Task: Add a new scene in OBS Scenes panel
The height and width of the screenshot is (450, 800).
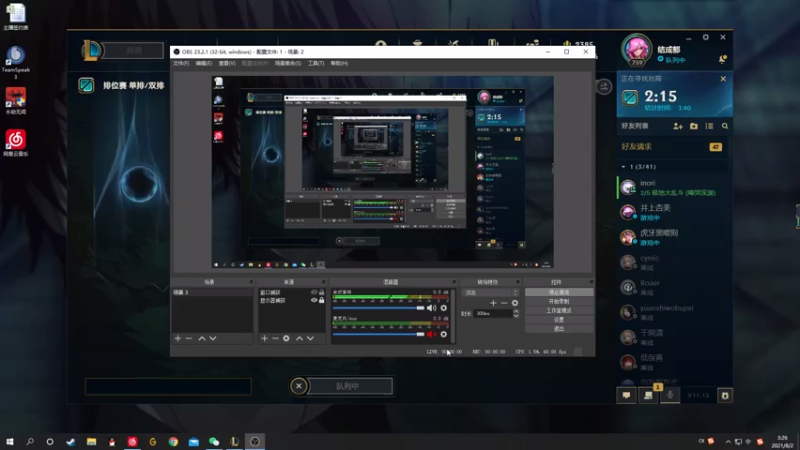Action: [x=178, y=338]
